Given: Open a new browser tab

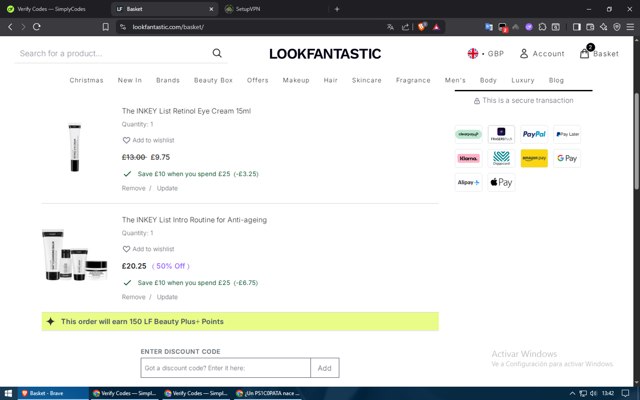Looking at the screenshot, I should click(x=337, y=9).
